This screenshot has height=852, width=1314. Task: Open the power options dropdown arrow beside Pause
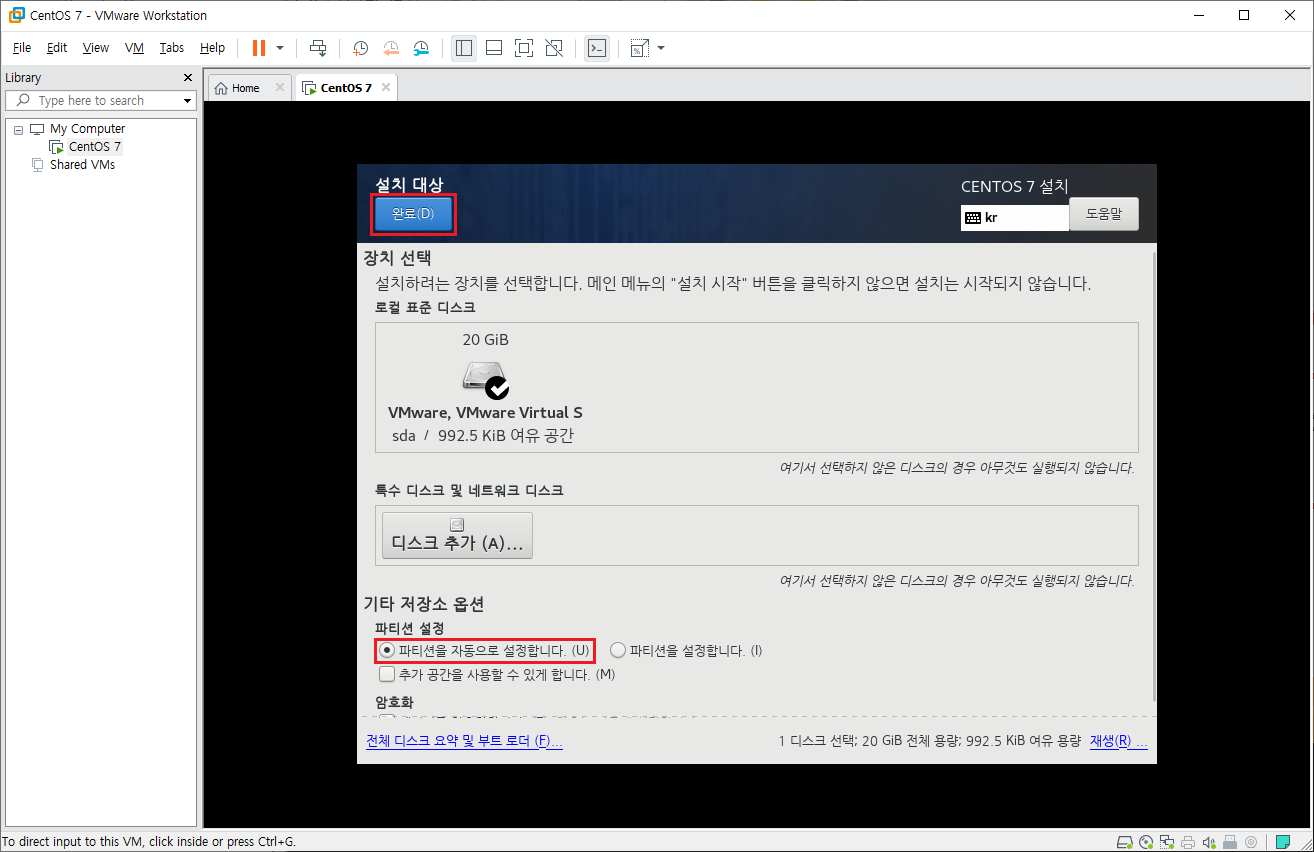280,48
